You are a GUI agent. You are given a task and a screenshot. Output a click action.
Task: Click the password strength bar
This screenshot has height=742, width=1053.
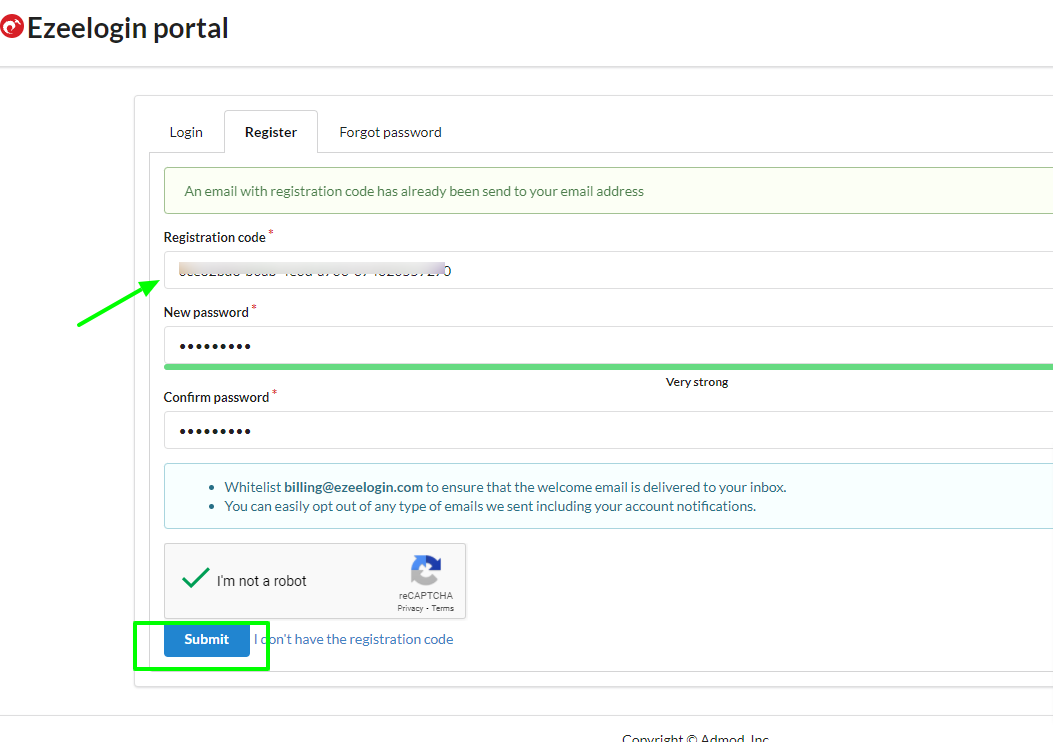[608, 367]
